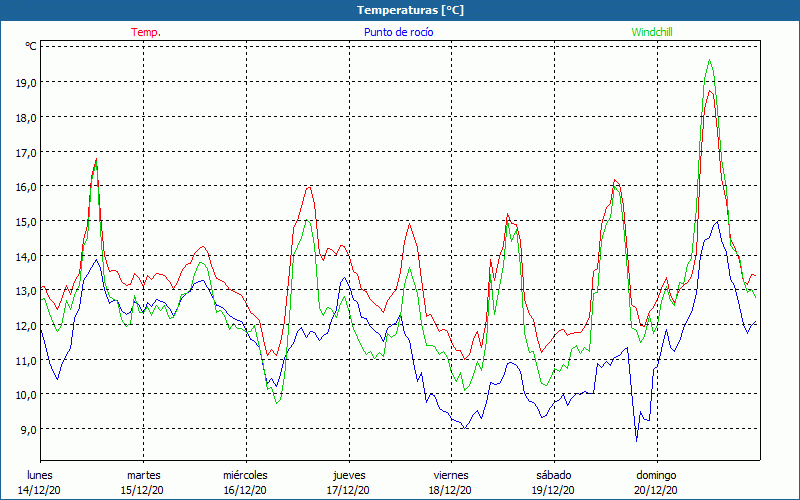The height and width of the screenshot is (500, 800).
Task: Click the '°C' axis unit label
Action: (31, 46)
